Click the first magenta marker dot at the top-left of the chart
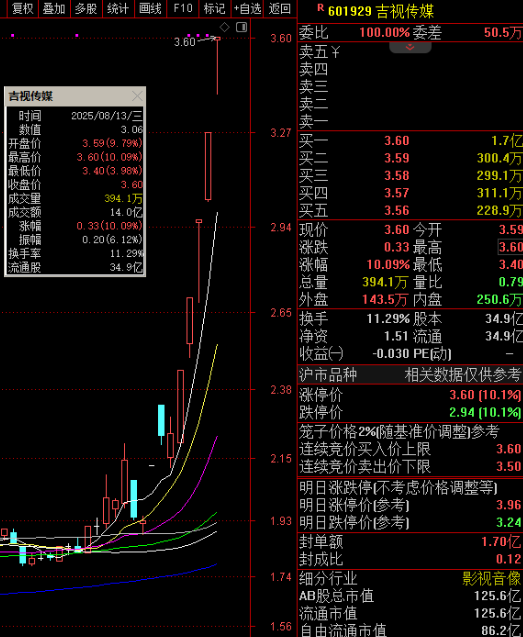Image resolution: width=523 pixels, height=637 pixels. pos(13,36)
